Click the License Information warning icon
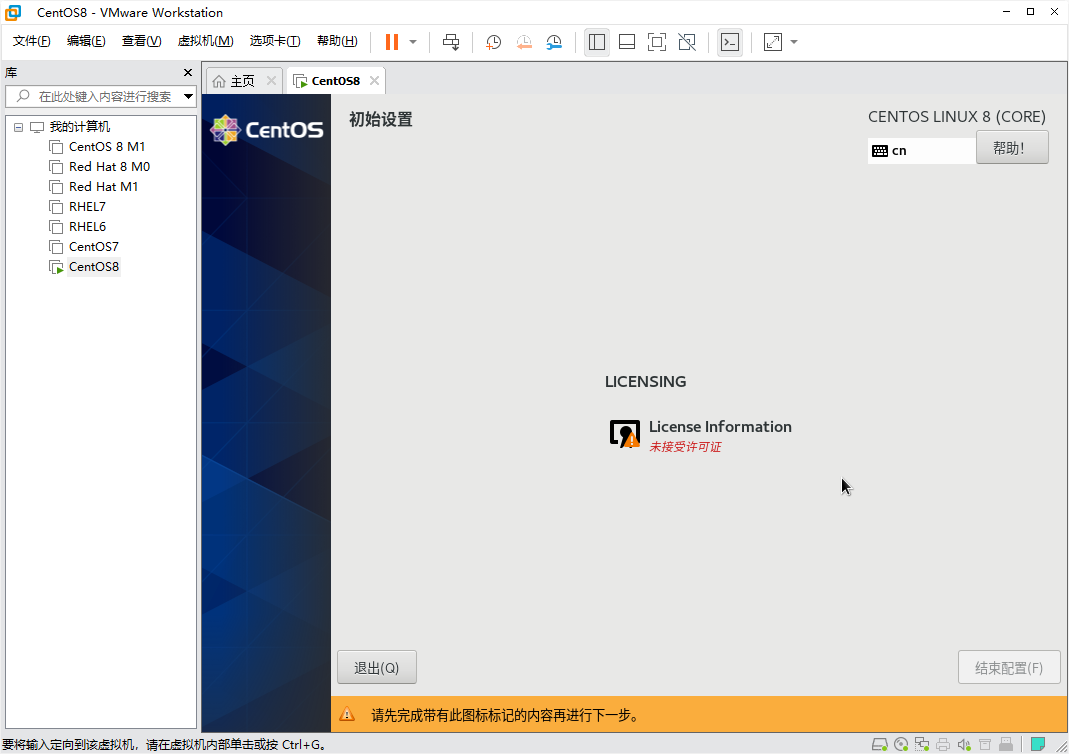Screen dimensions: 1069x754 coord(624,434)
